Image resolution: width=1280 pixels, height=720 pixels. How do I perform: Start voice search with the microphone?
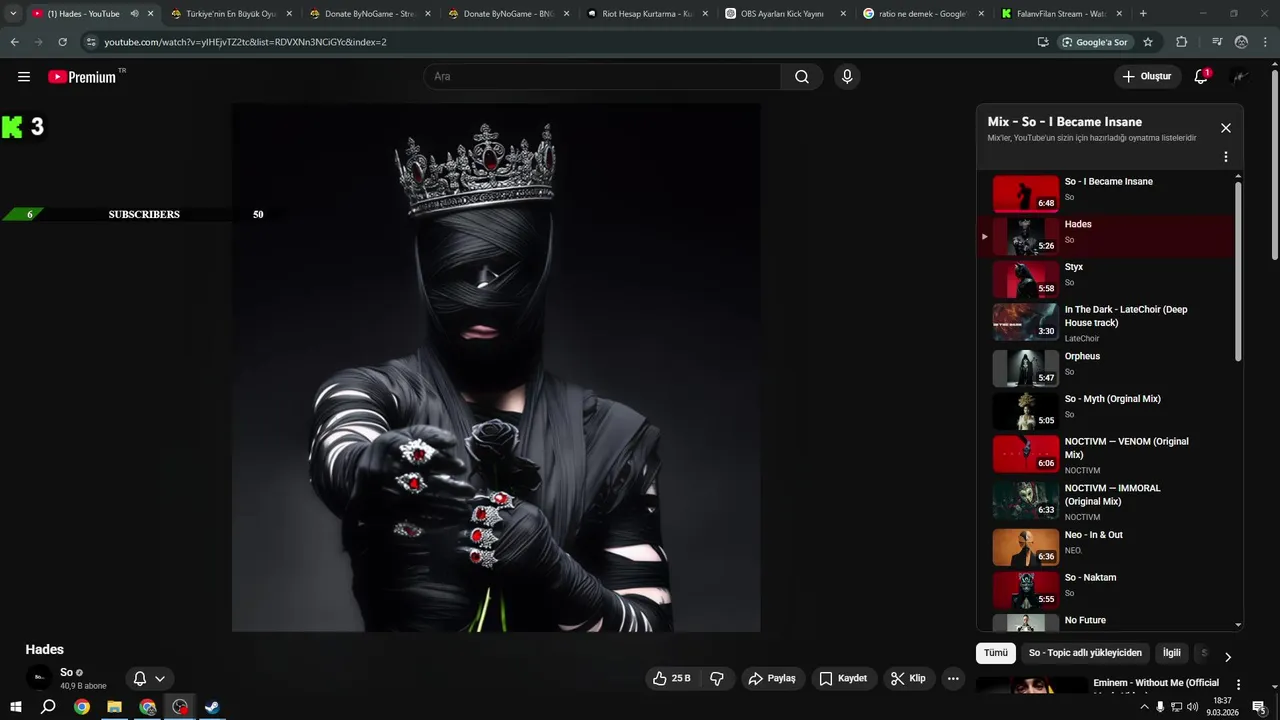click(x=847, y=77)
